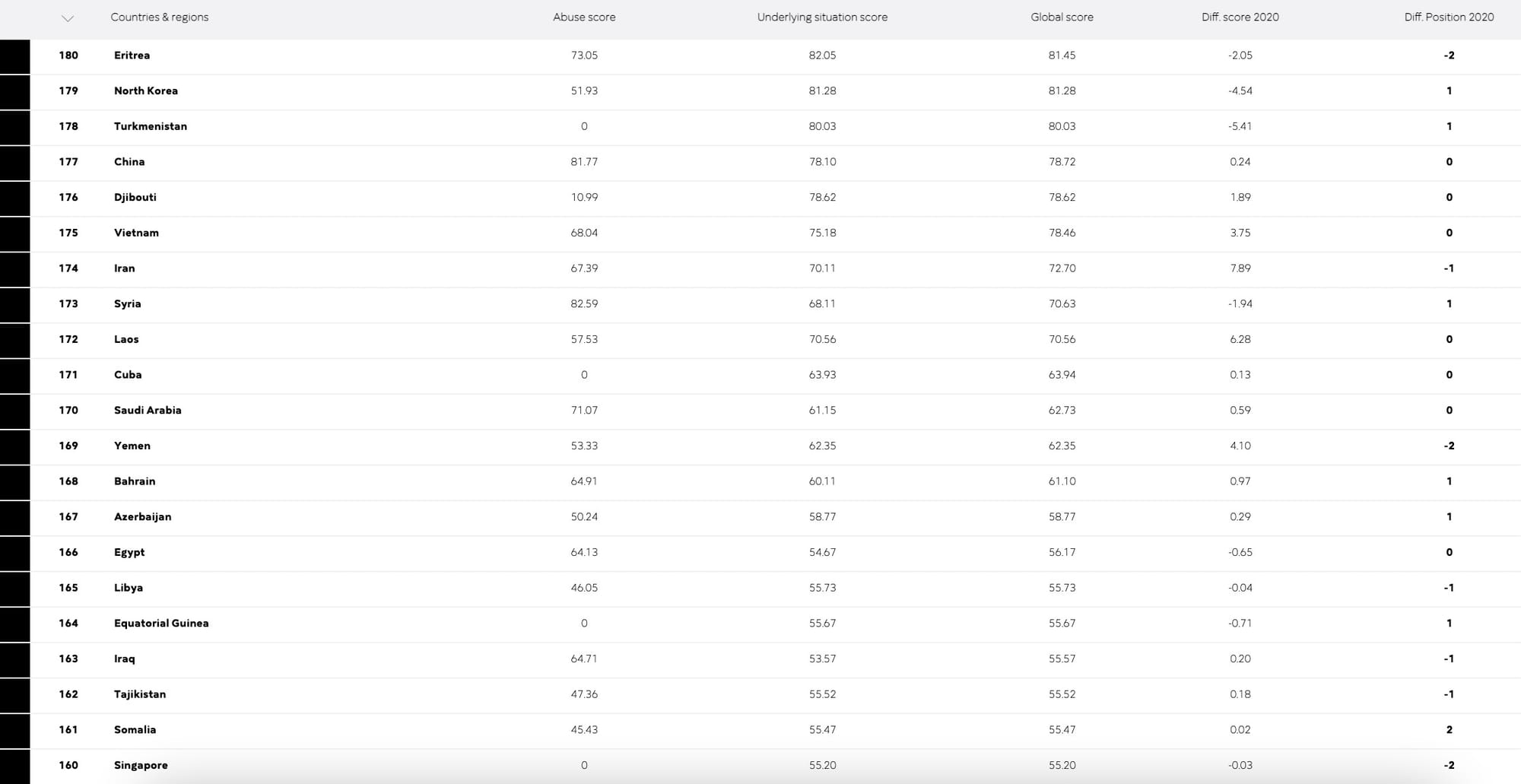Click the sort chevron in the rank header

pos(68,18)
